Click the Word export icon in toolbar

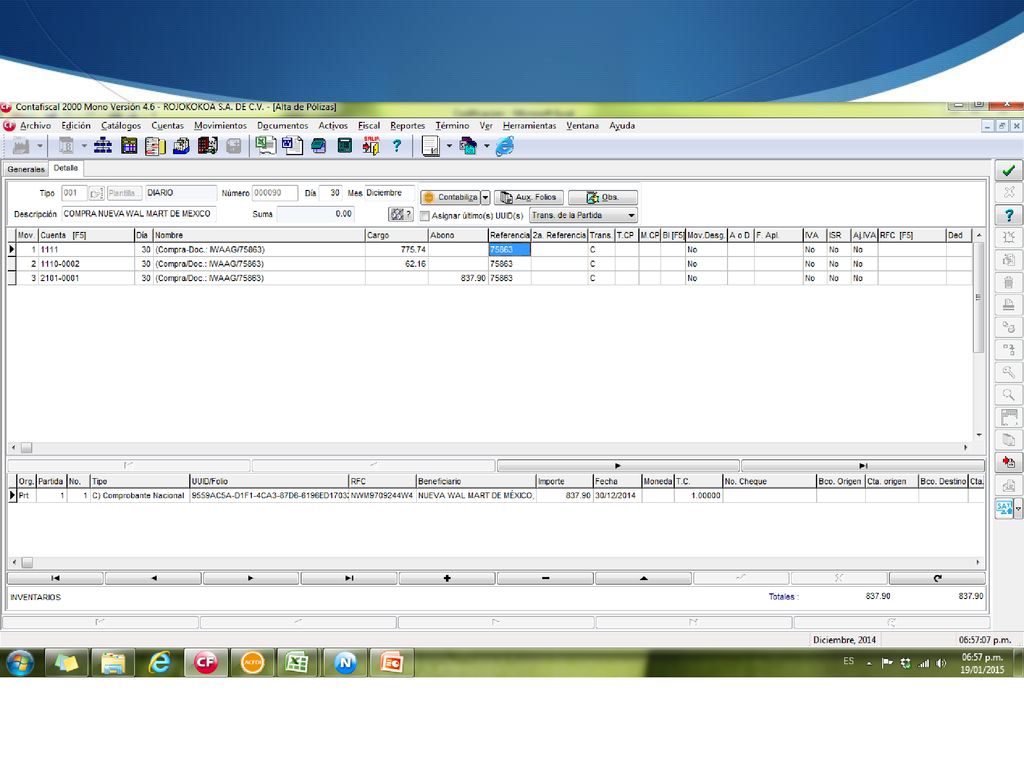292,146
